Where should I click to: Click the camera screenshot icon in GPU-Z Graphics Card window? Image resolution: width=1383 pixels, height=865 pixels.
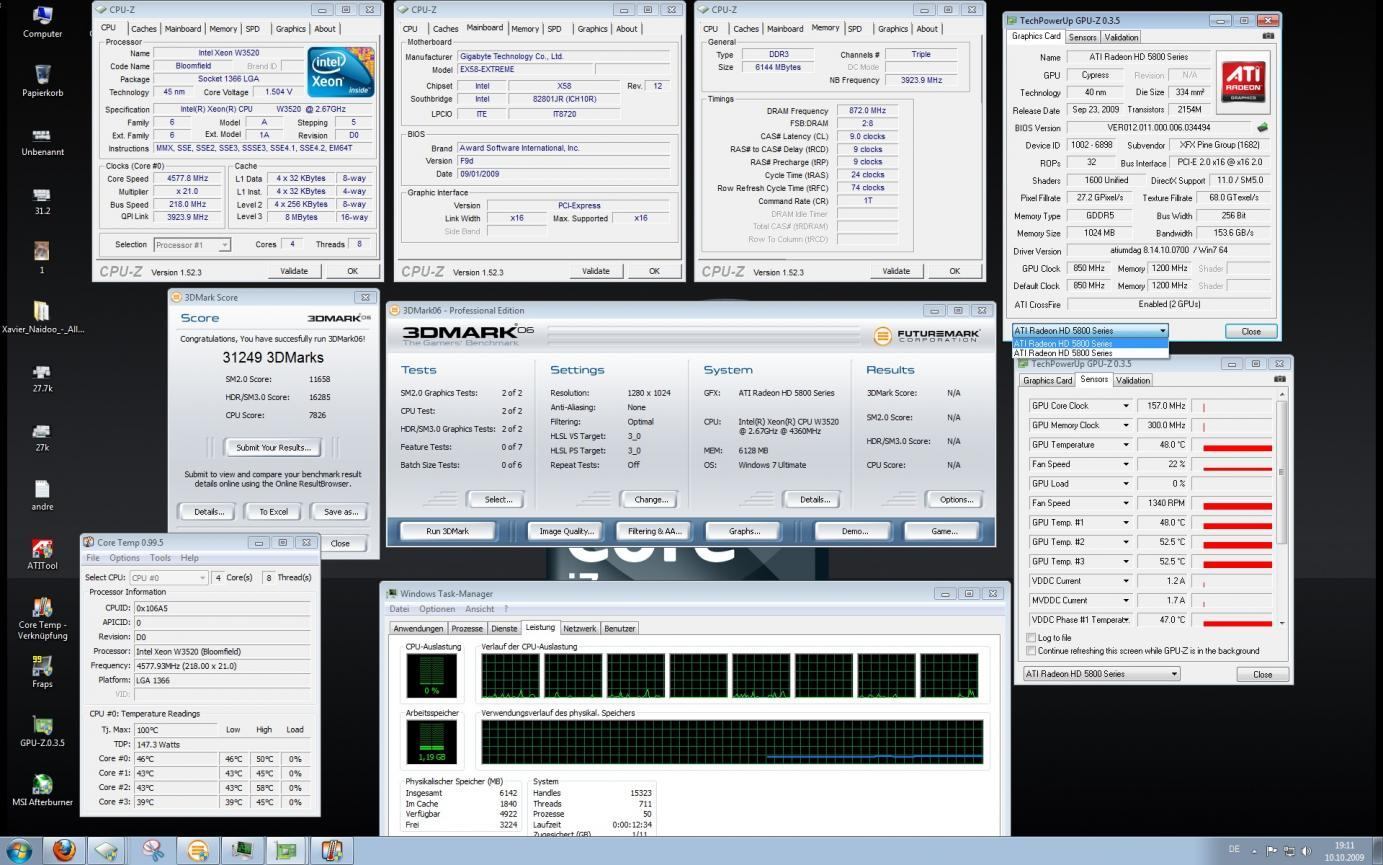tap(1268, 36)
